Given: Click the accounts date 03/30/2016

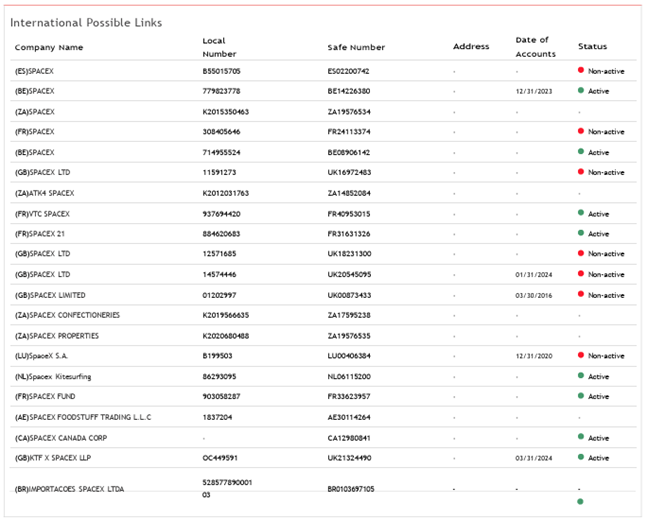Looking at the screenshot, I should [534, 296].
